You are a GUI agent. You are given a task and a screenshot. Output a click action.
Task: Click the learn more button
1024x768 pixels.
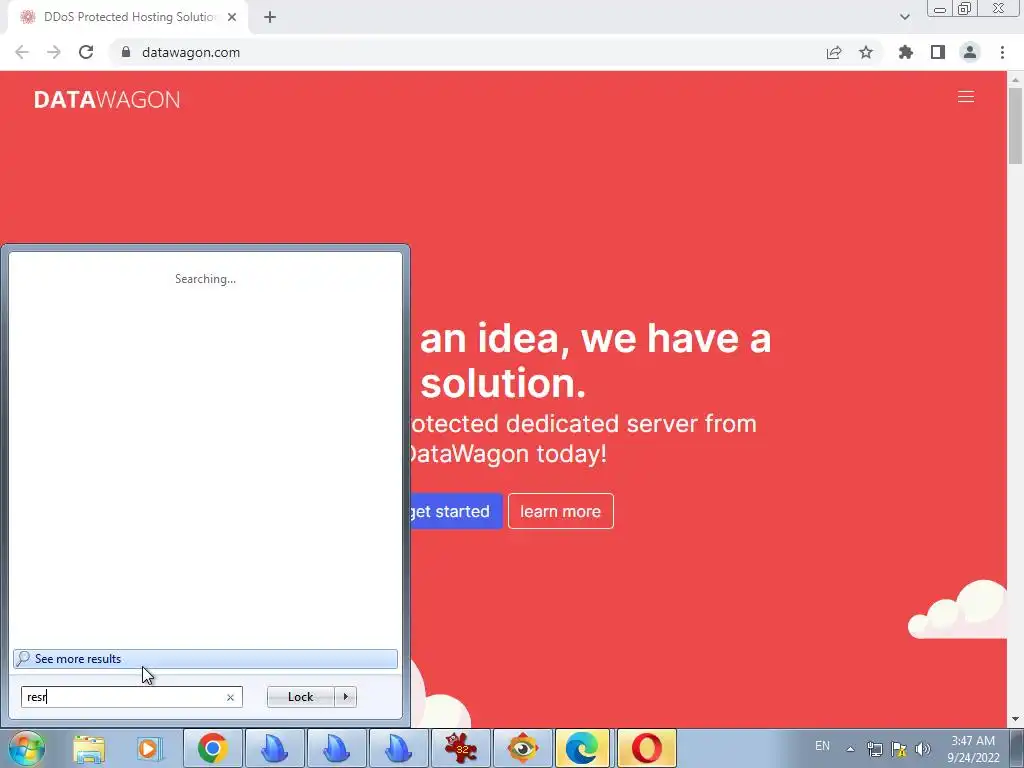[561, 511]
